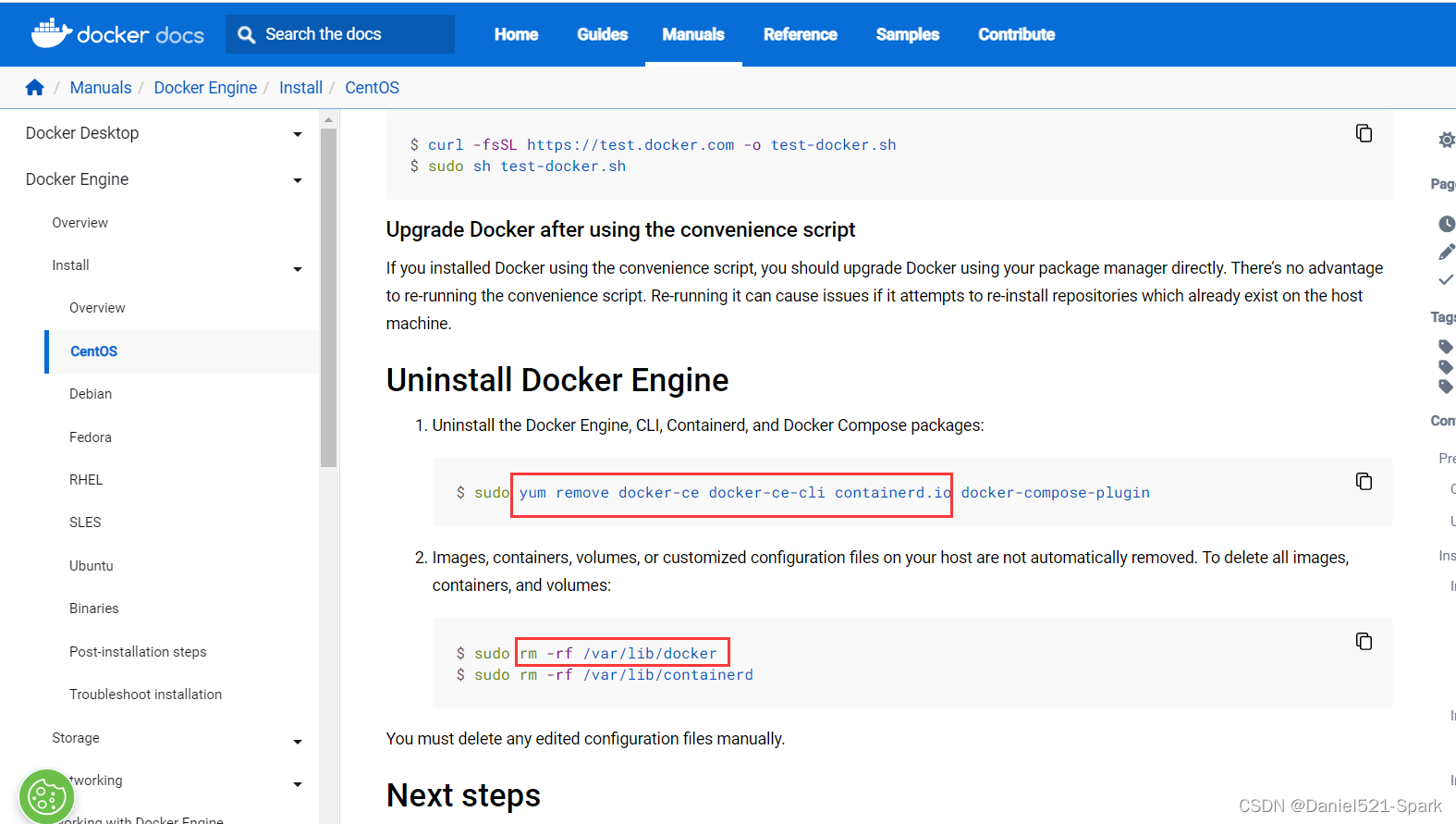
Task: Open the Binaries install page
Action: pos(94,609)
